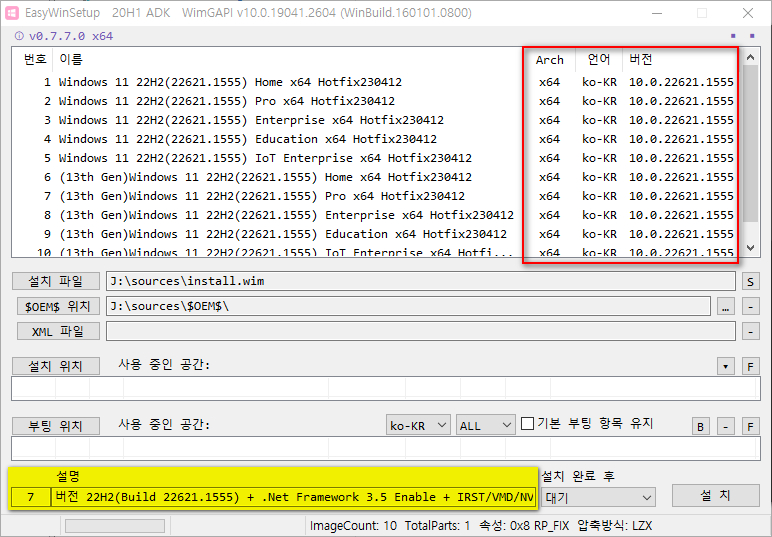
Task: Click the right small purple square dot
Action: pyautogui.click(x=752, y=35)
